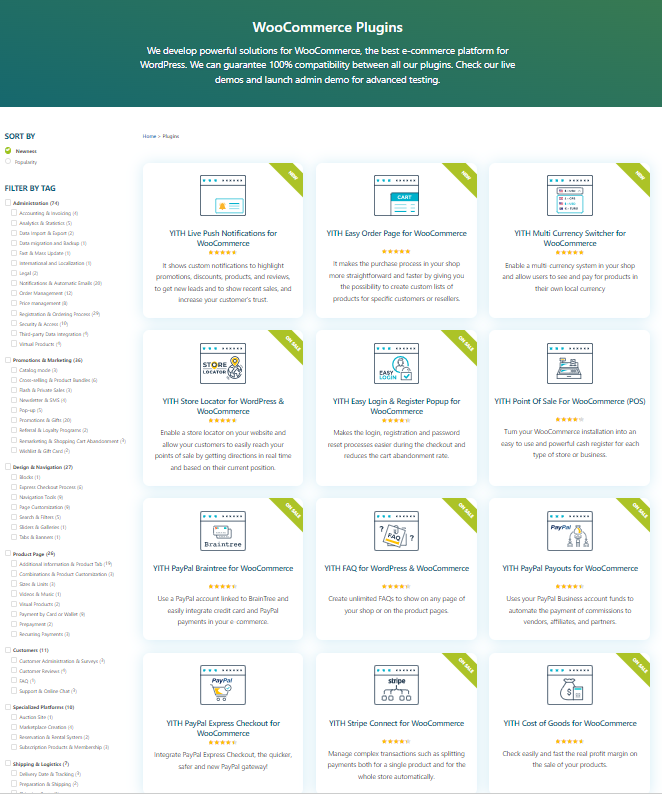Check Promotions & Marketing tag checkbox
The image size is (662, 806).
[x=8, y=360]
